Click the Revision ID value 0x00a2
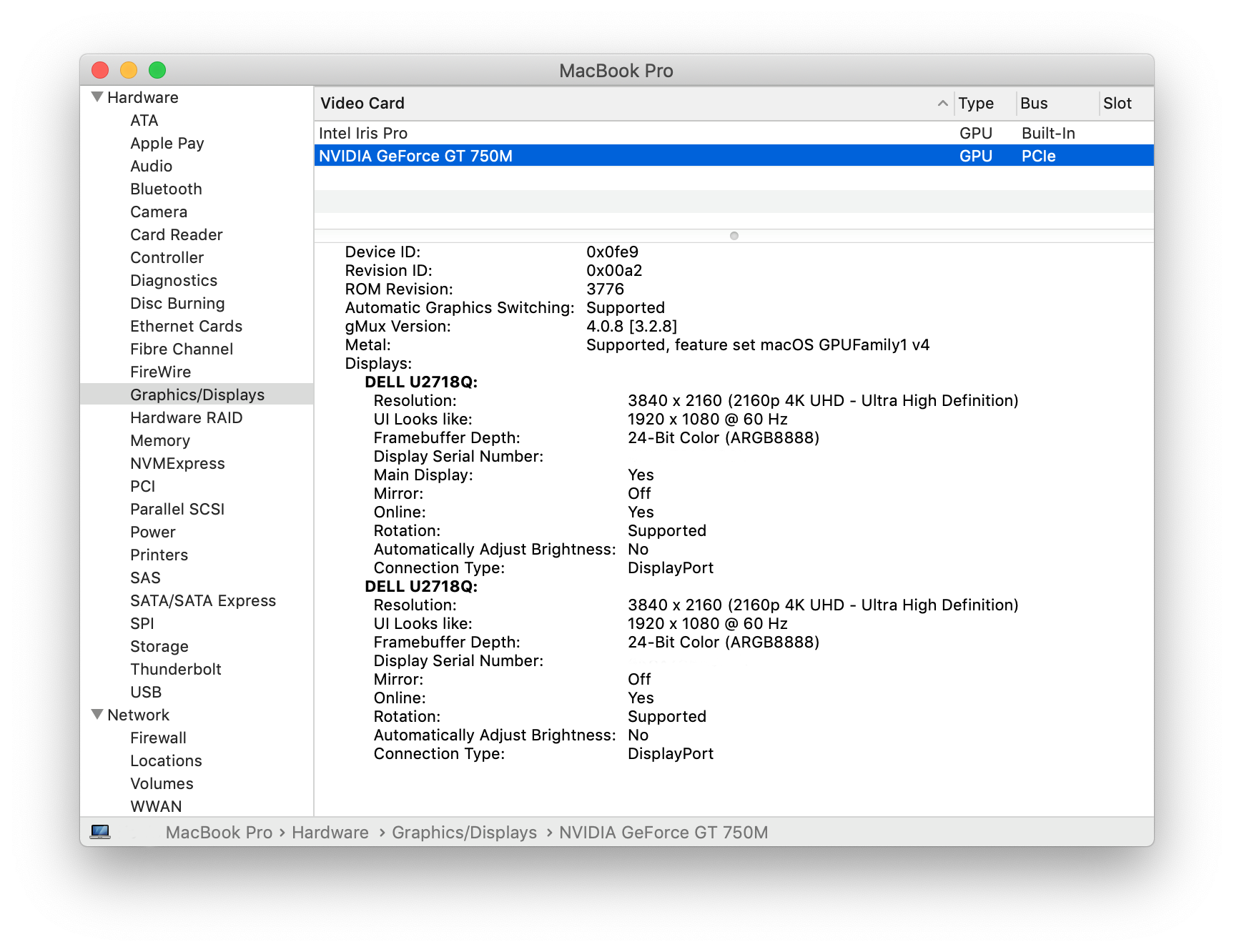1234x952 pixels. (614, 271)
